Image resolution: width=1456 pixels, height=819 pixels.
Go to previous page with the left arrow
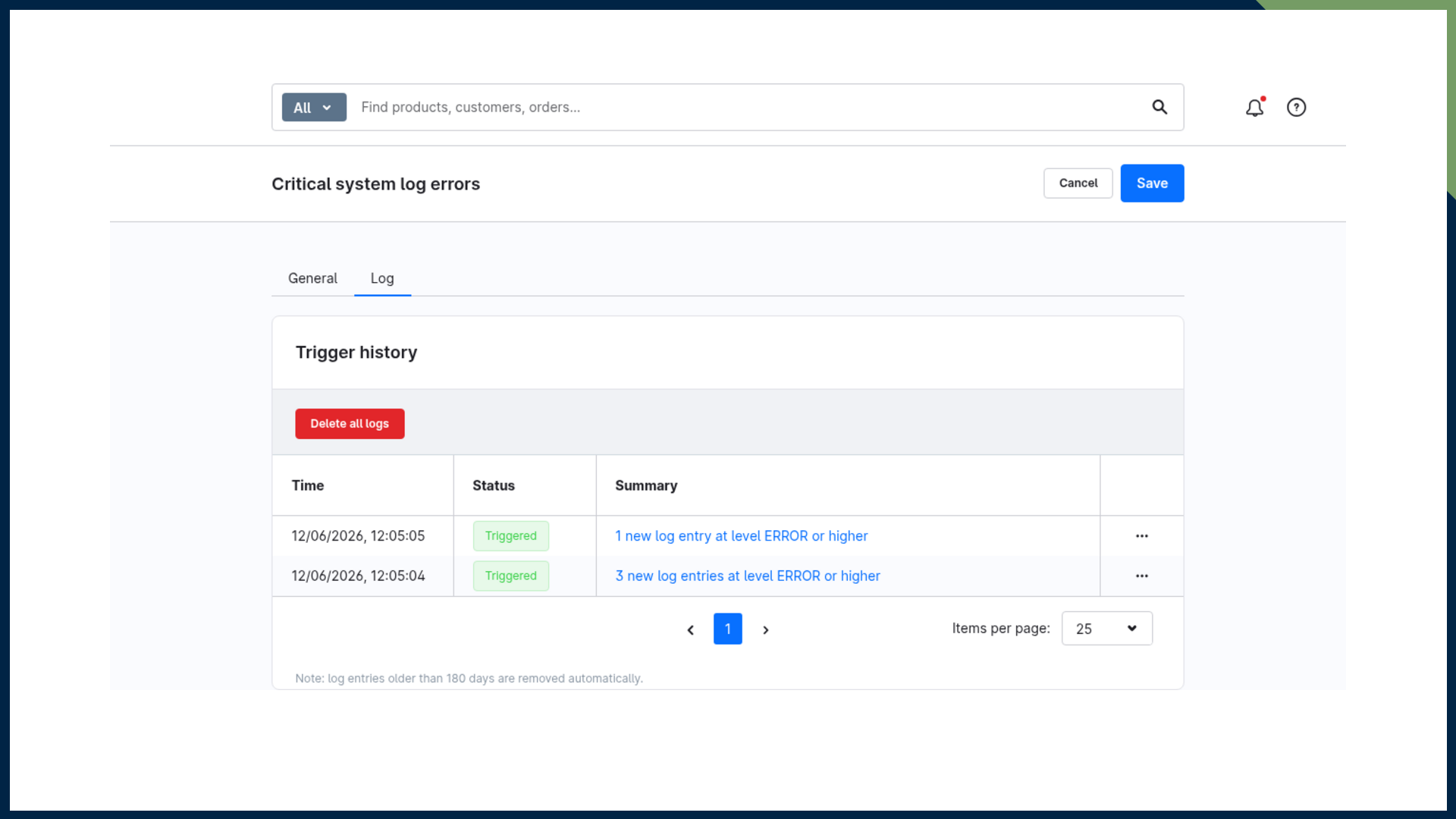pyautogui.click(x=690, y=629)
